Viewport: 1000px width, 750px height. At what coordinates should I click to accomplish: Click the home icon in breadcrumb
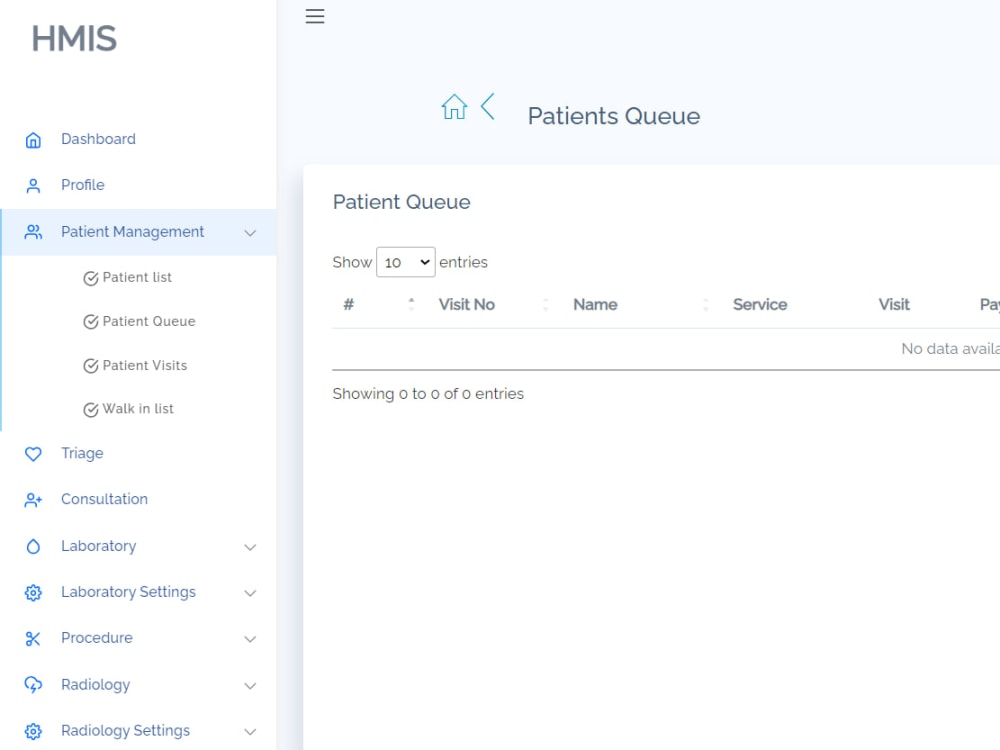pyautogui.click(x=454, y=107)
